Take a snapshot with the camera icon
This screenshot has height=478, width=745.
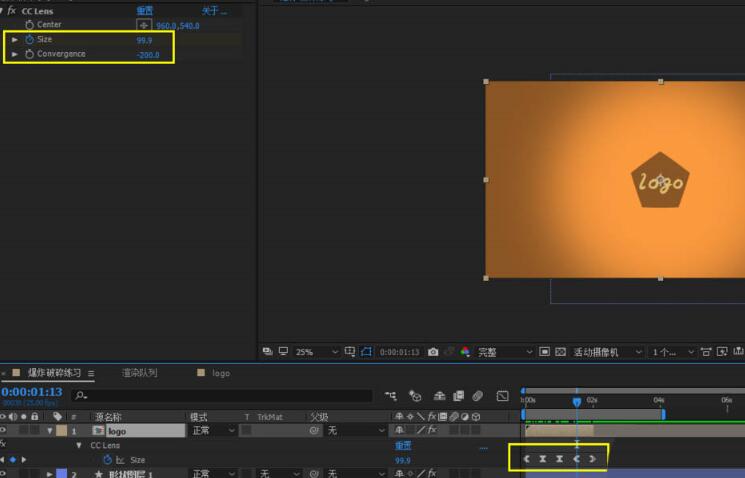pos(433,352)
